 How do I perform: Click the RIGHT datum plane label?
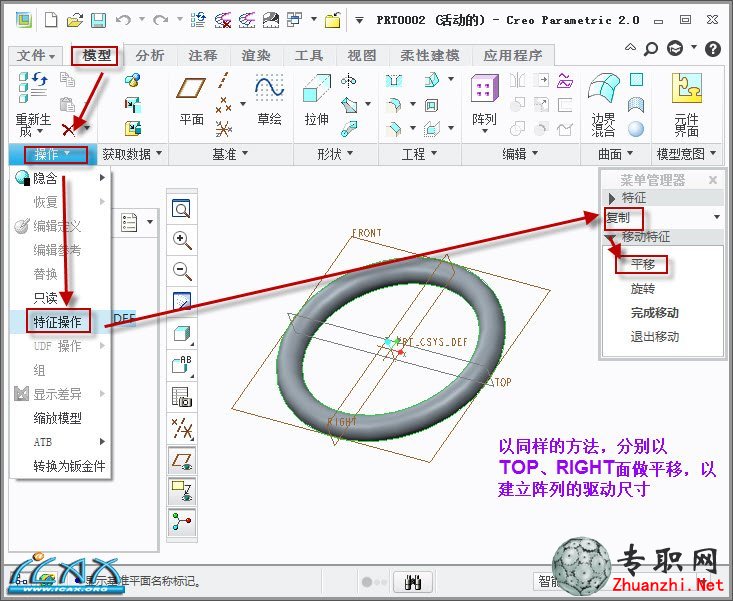[342, 422]
